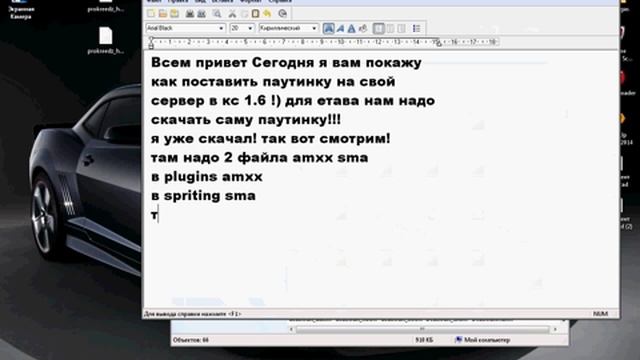
Task: Click the Find binoculars icon
Action: [217, 13]
